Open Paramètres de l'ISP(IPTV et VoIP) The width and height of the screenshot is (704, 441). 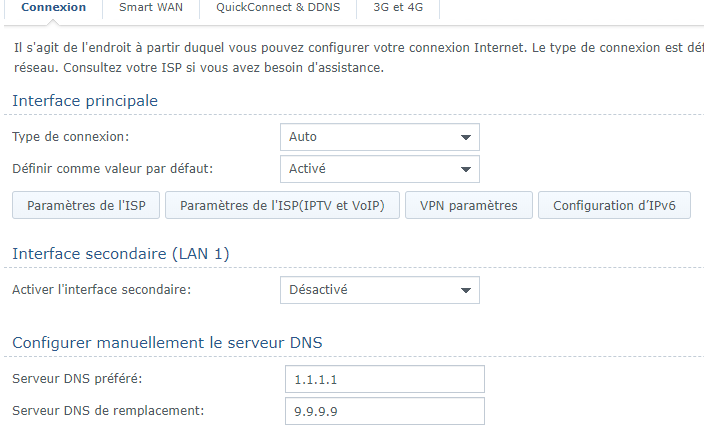coord(282,205)
